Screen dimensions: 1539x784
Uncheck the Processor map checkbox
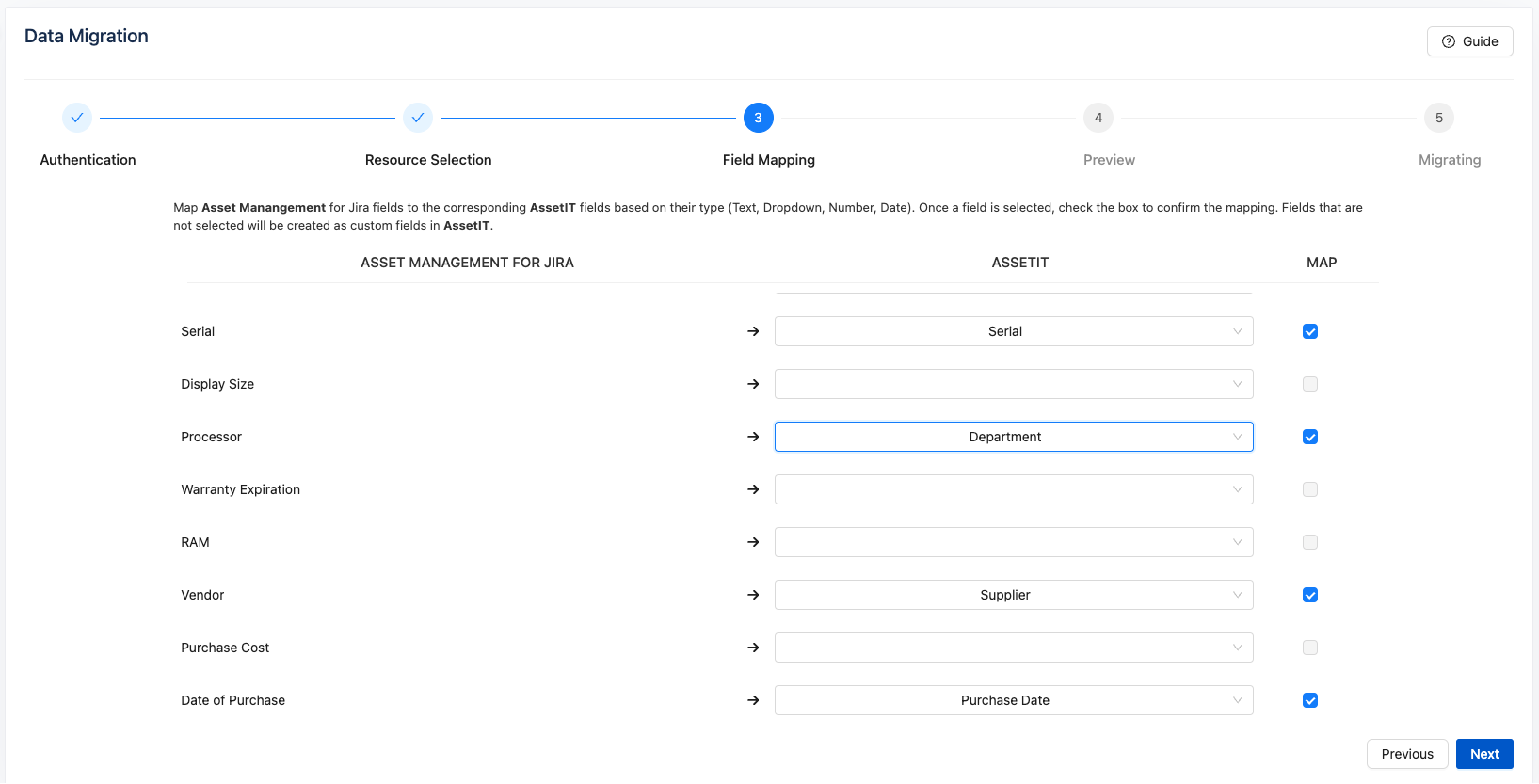1310,437
